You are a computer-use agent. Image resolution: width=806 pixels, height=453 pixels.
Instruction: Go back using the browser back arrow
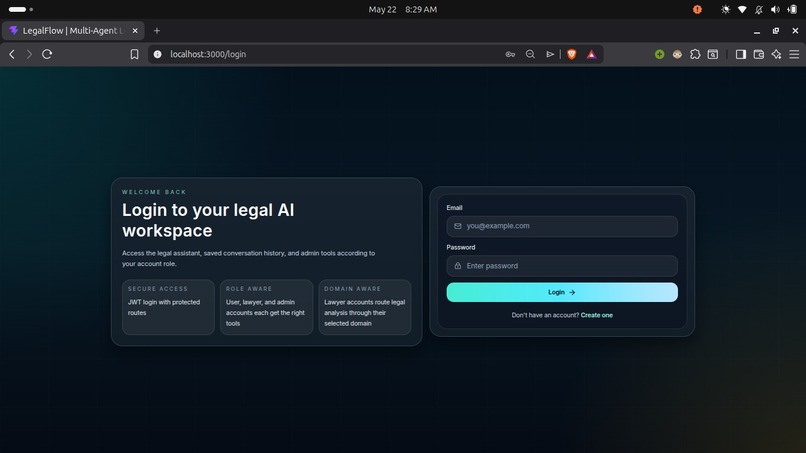tap(12, 54)
